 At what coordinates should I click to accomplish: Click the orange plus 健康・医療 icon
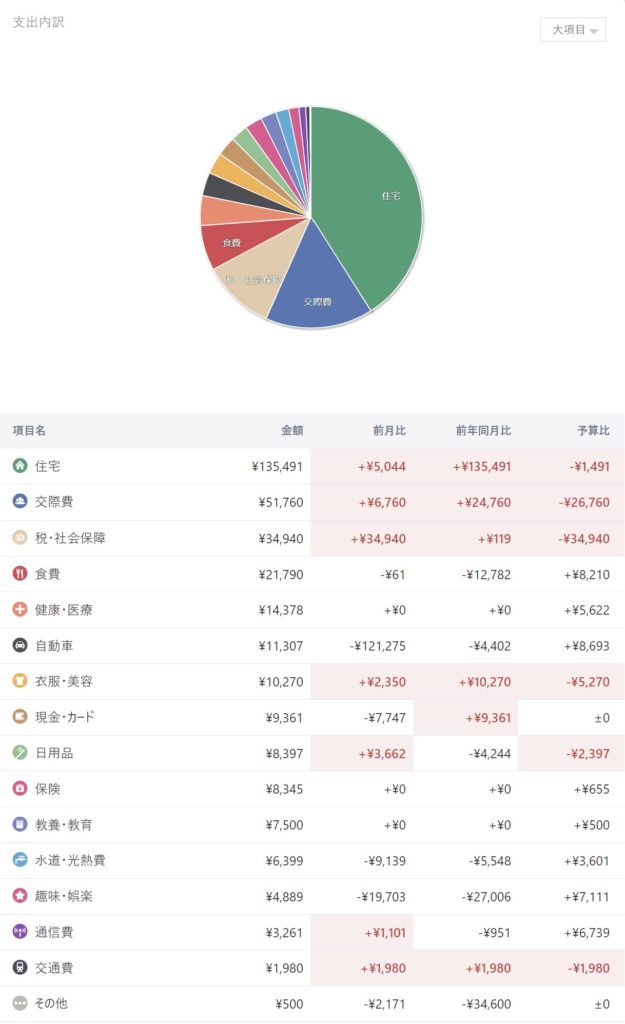20,610
